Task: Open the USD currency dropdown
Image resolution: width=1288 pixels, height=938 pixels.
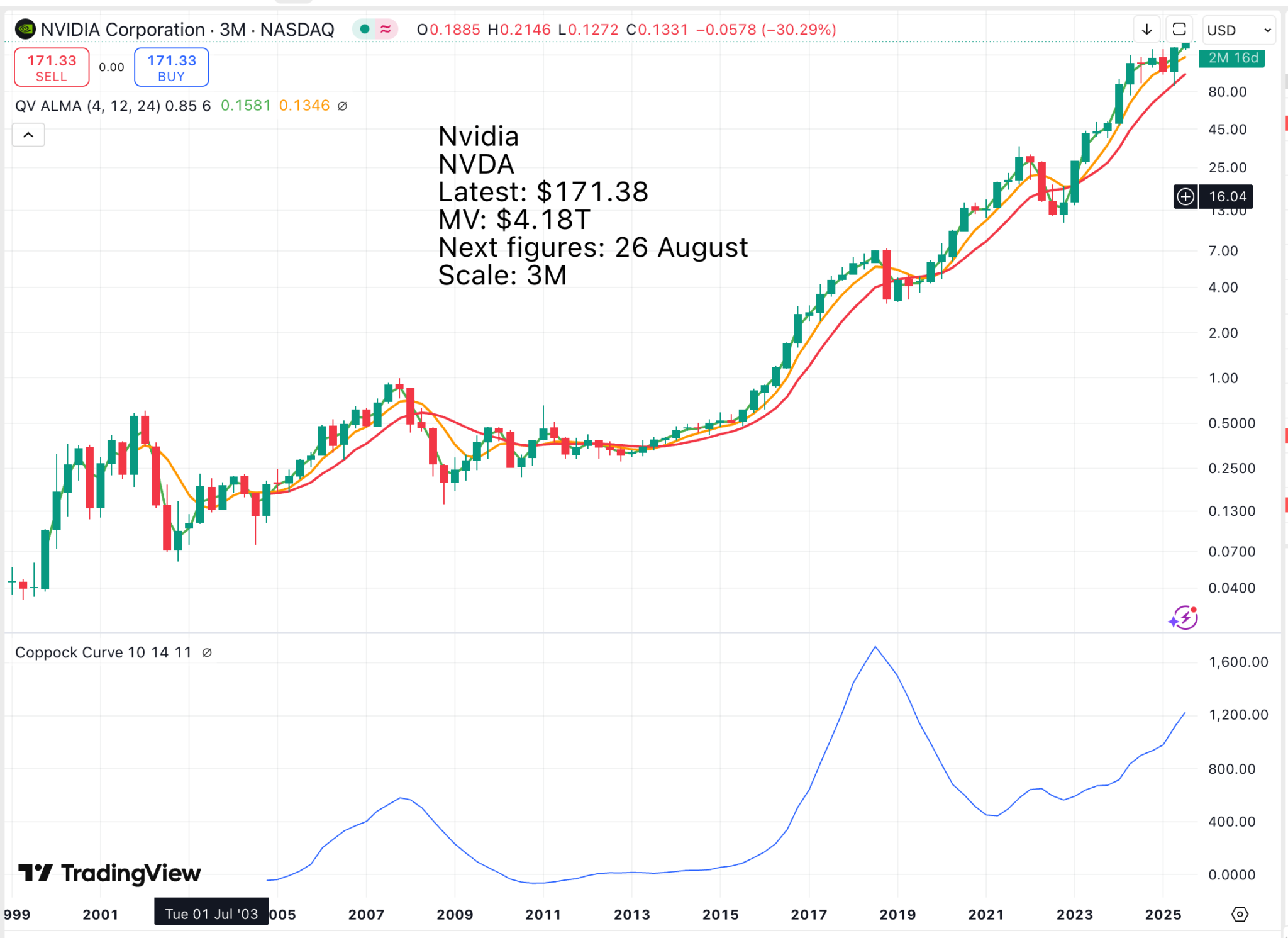Action: point(1238,30)
